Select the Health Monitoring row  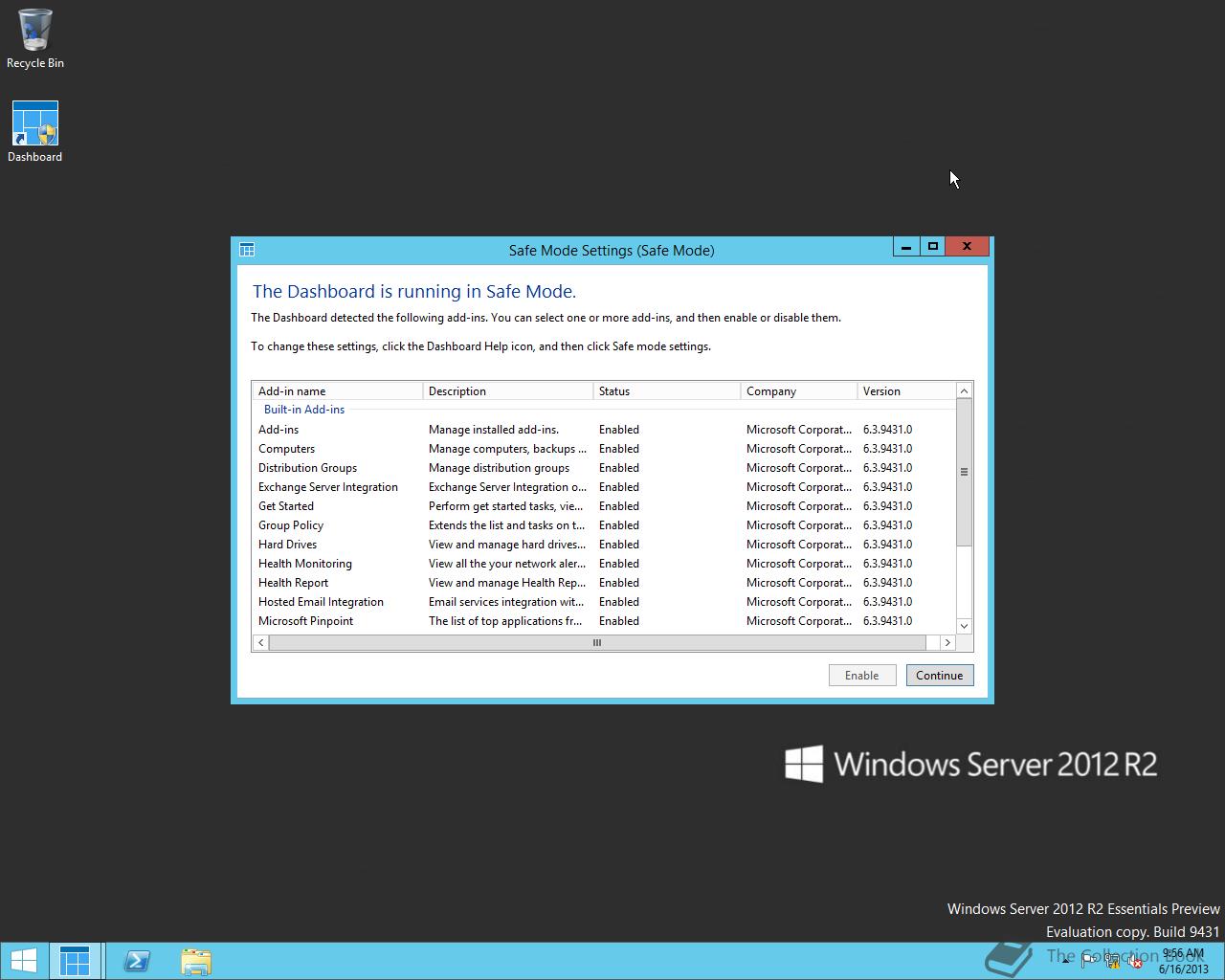tap(604, 564)
